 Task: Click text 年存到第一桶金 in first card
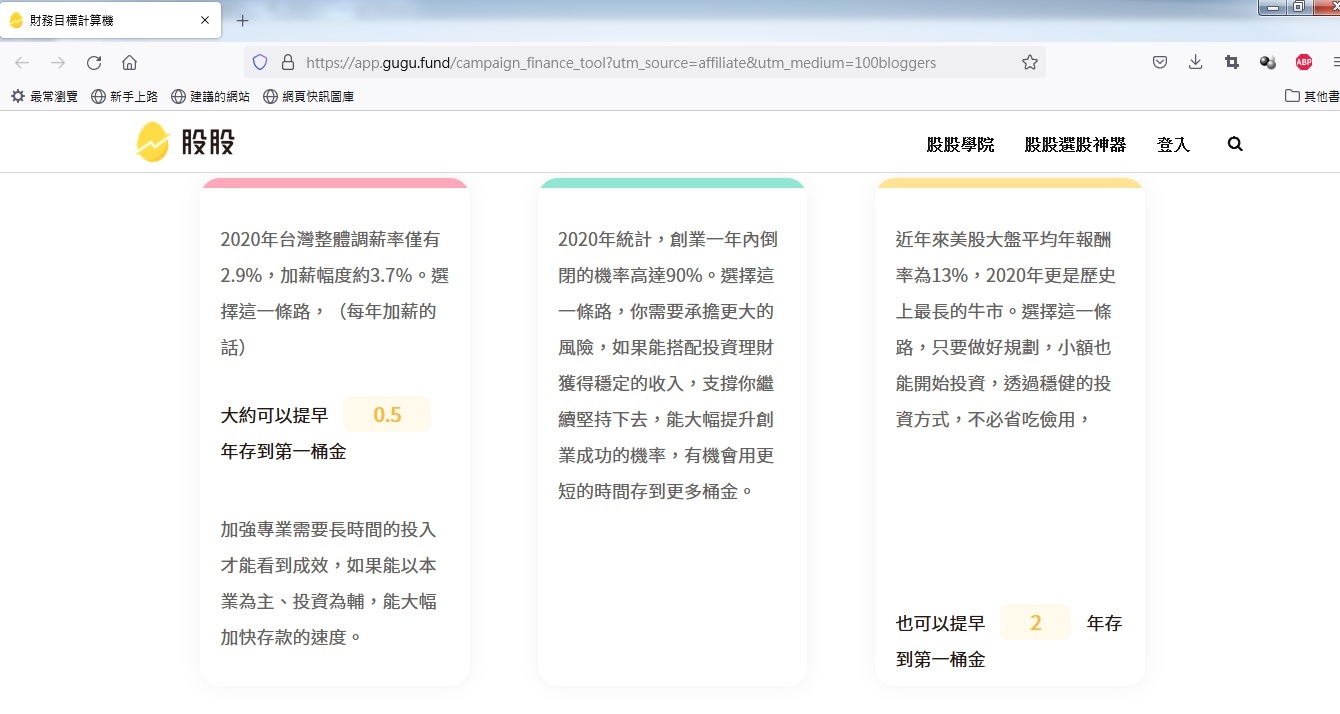284,452
